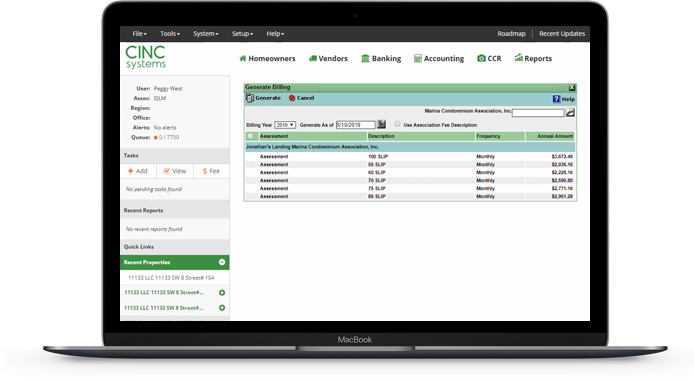Collapse the Recent Properties section
Viewport: 694px width, 381px height.
[222, 262]
